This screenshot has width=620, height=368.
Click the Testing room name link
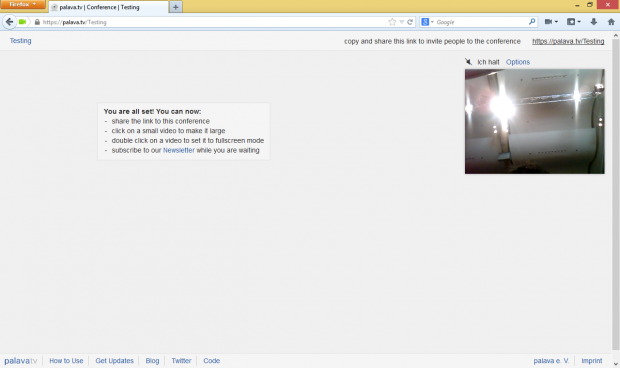tap(21, 41)
